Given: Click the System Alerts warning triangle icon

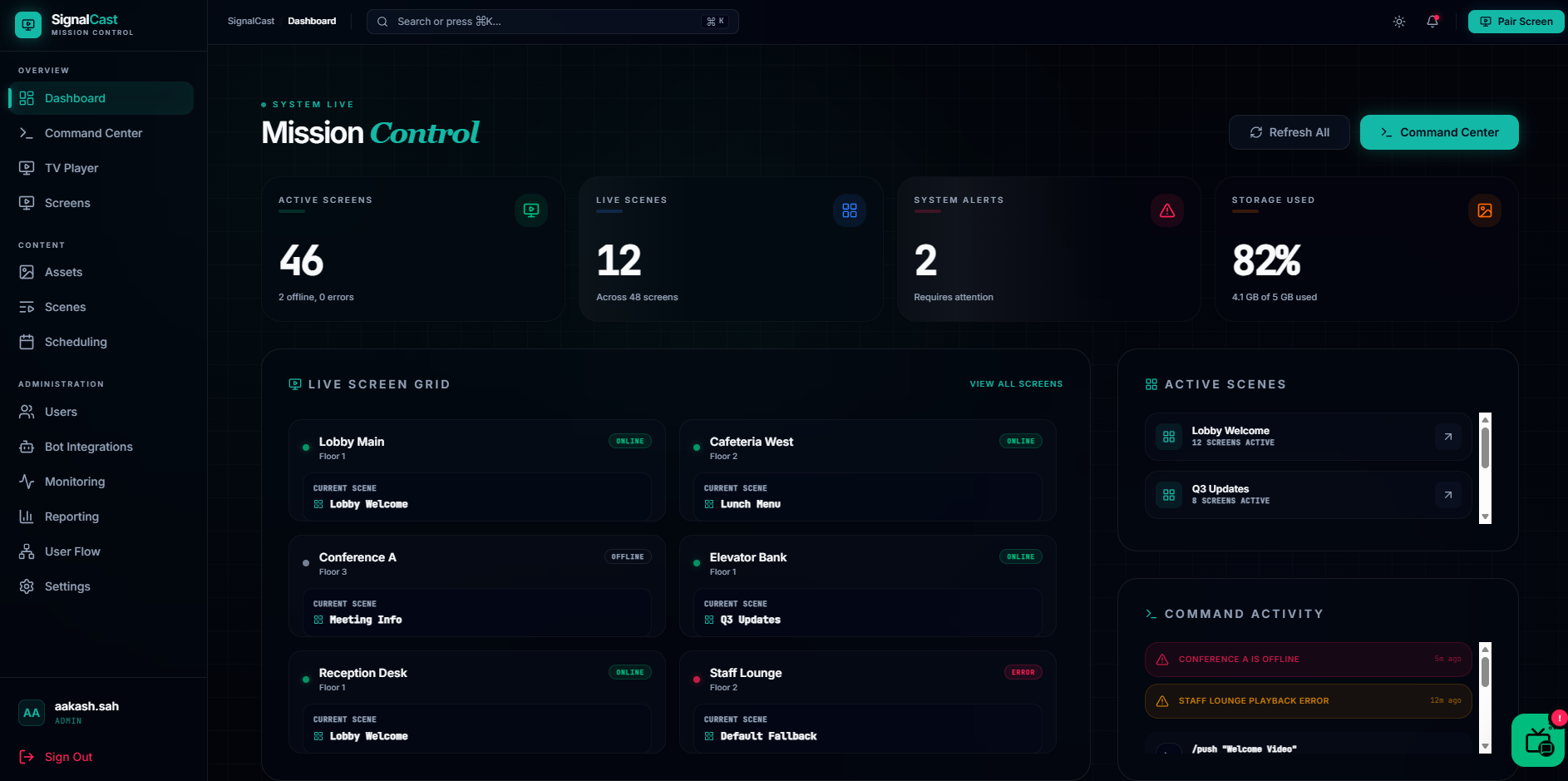Looking at the screenshot, I should click(1167, 210).
